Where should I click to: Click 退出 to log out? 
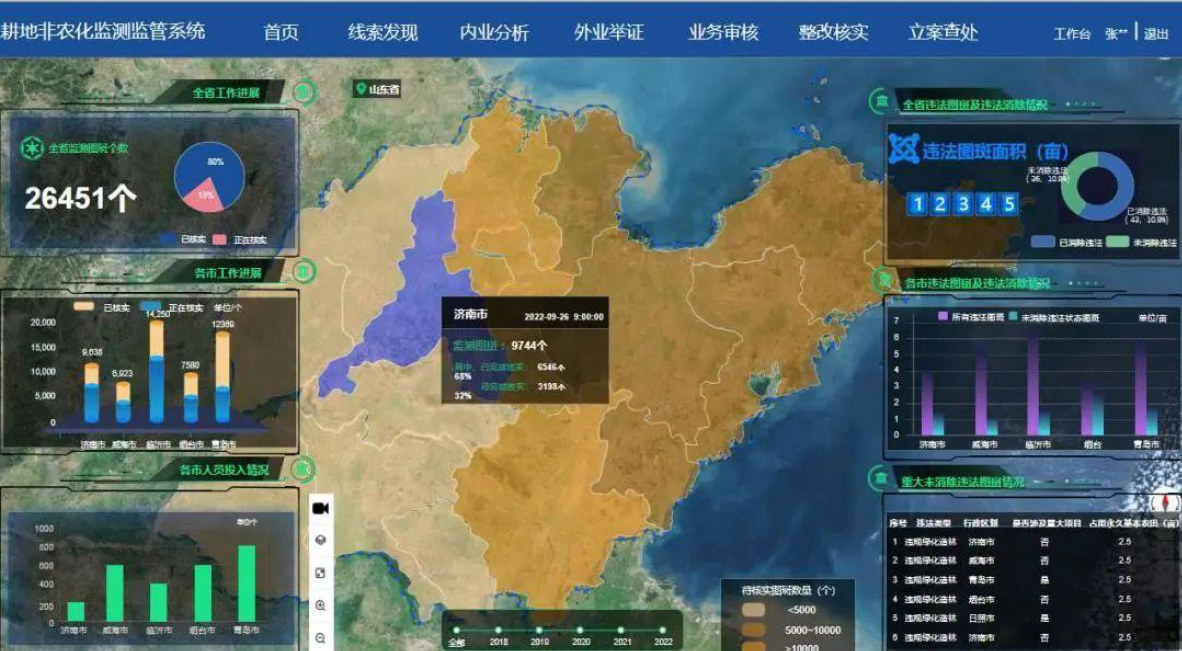click(1156, 35)
